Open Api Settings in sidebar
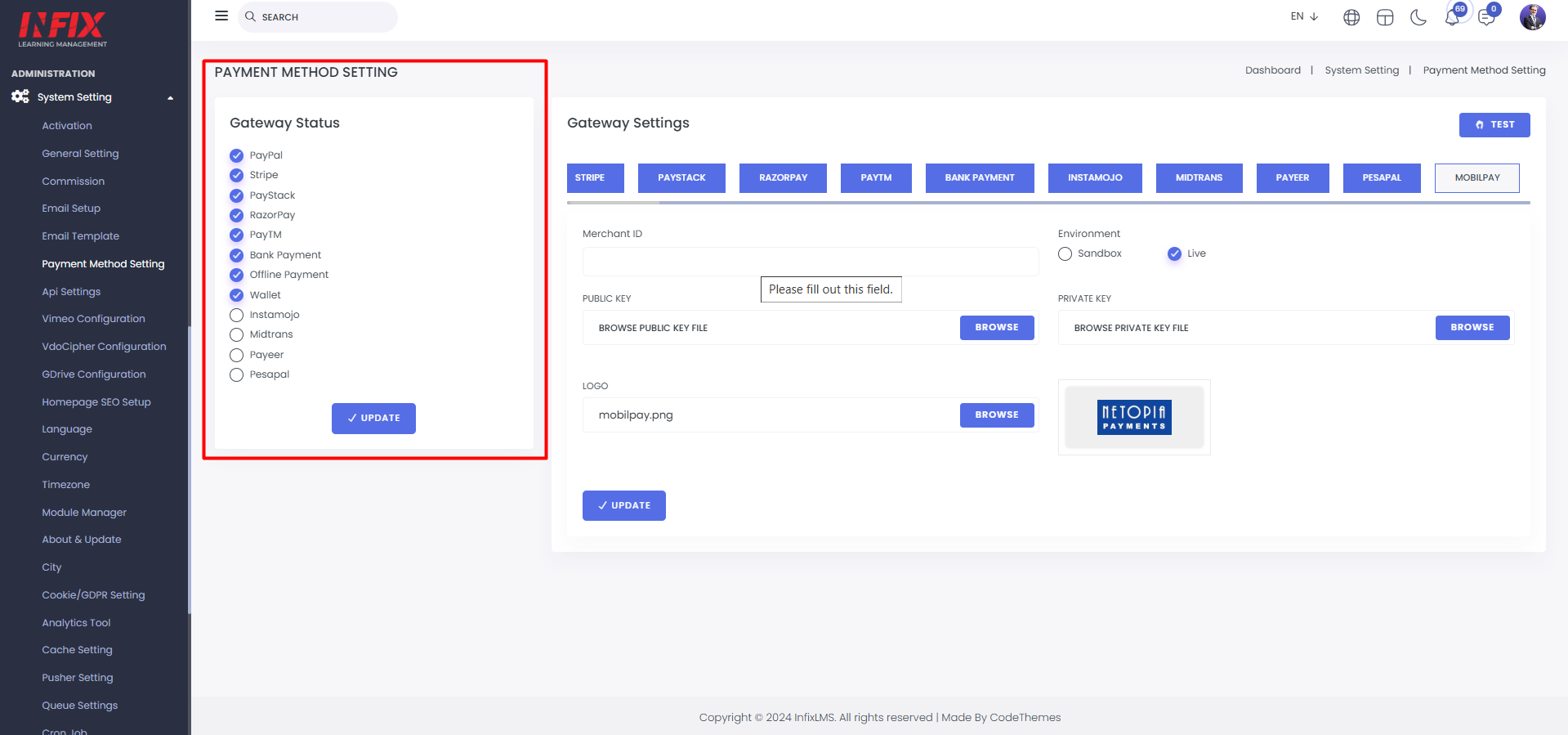Screen dimensions: 1568x735 (71, 292)
